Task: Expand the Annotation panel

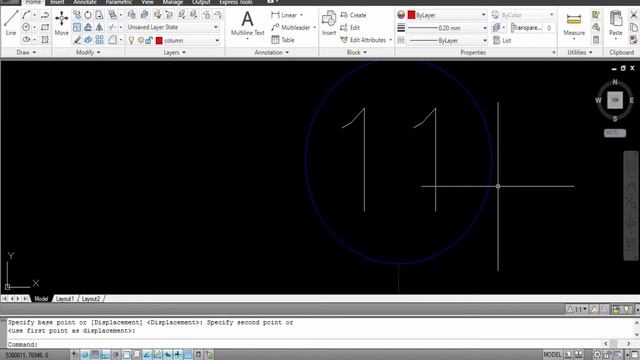Action: click(x=272, y=52)
